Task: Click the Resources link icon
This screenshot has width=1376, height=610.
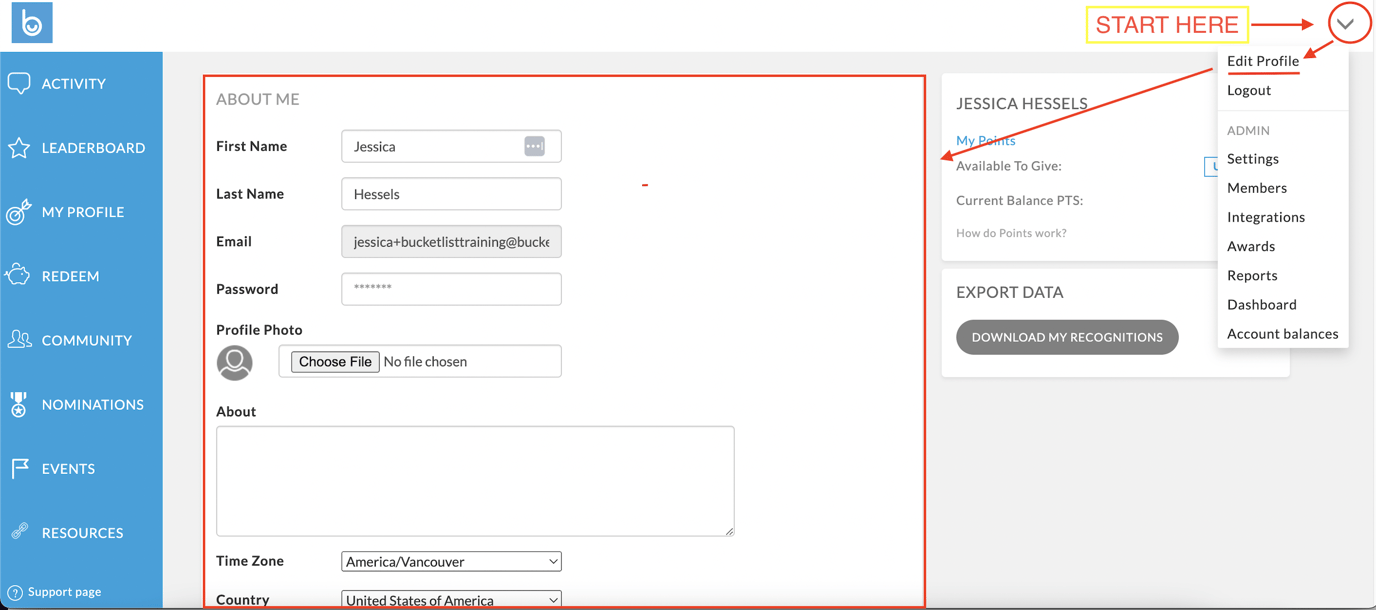Action: 19,532
